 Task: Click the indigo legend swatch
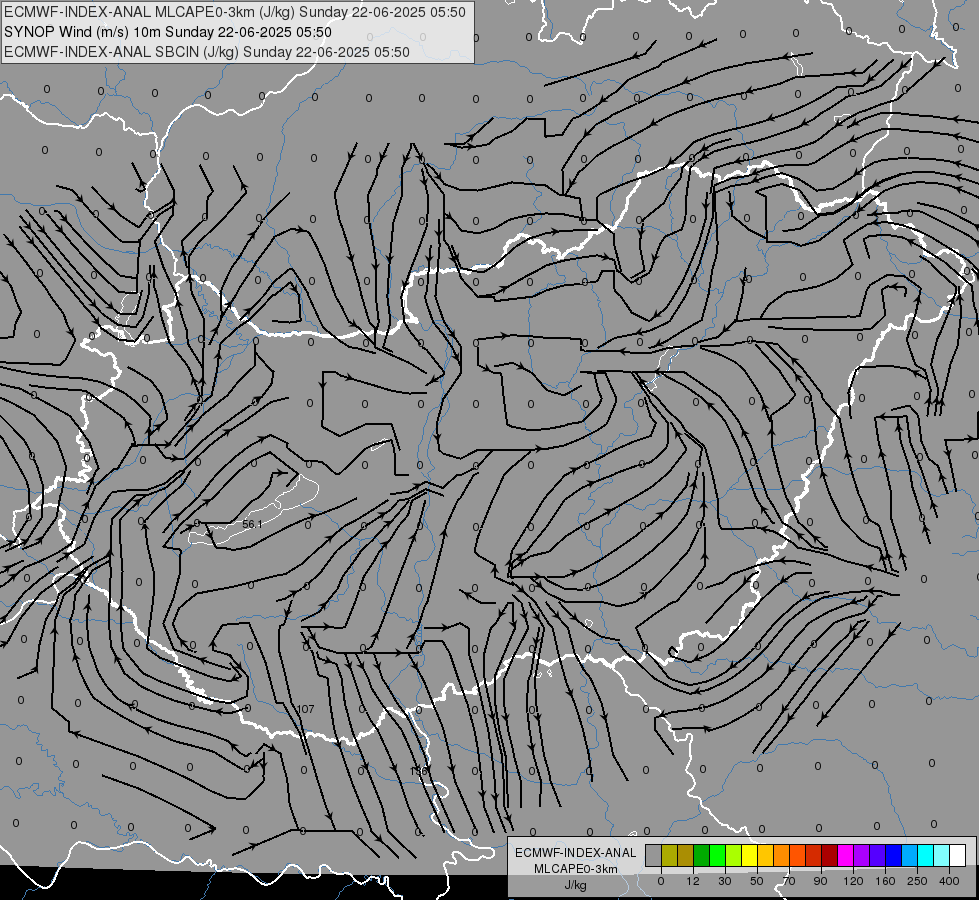click(x=878, y=855)
